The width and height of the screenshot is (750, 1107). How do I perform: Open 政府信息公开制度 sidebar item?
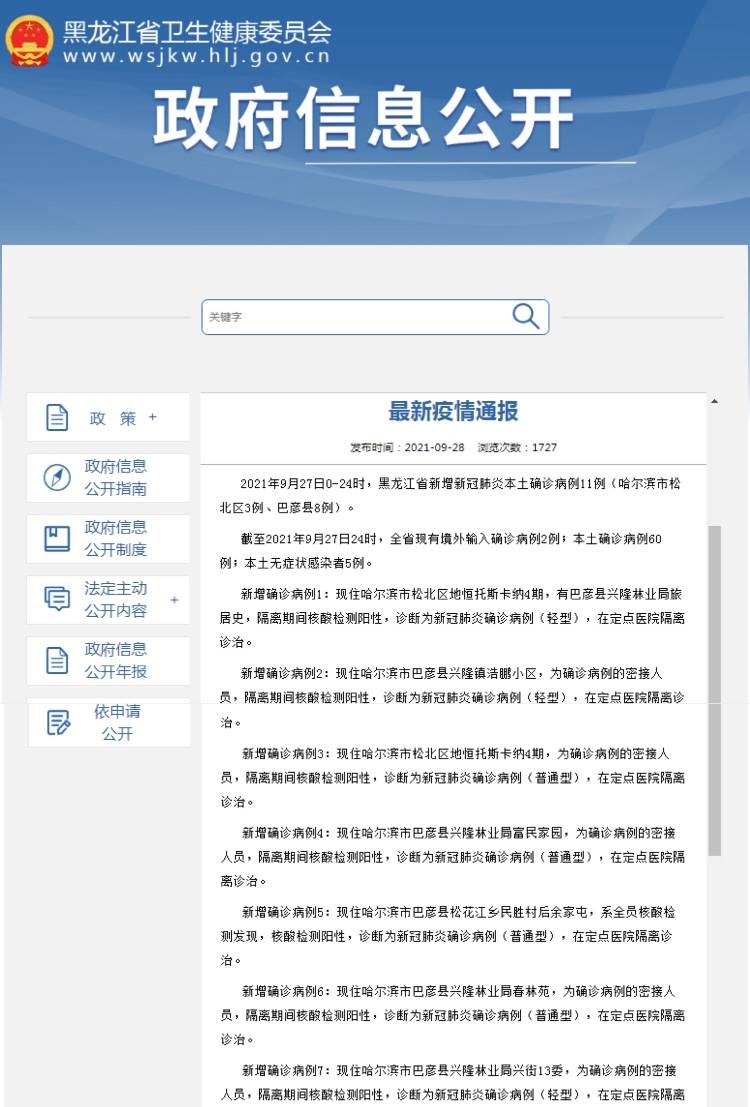108,539
